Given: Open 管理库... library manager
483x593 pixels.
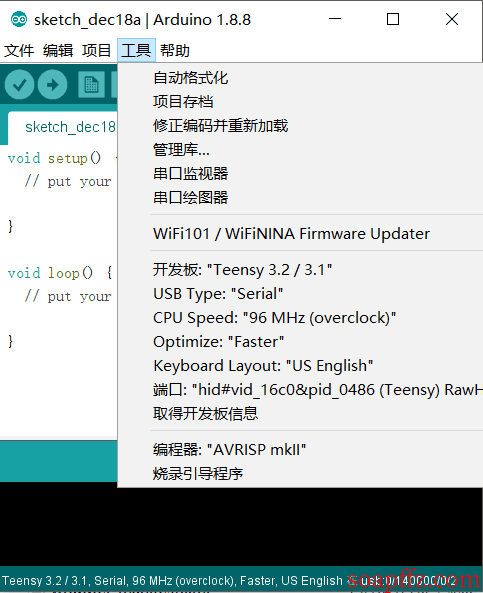Looking at the screenshot, I should (300, 150).
